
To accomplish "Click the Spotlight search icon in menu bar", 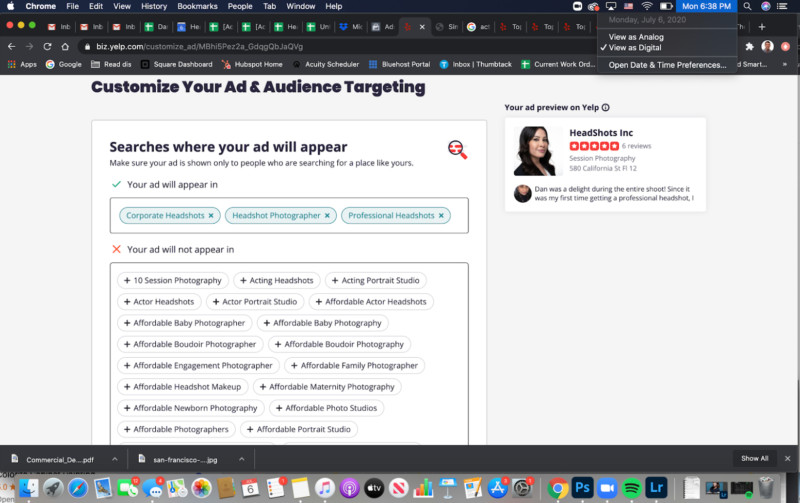I will 747,6.
